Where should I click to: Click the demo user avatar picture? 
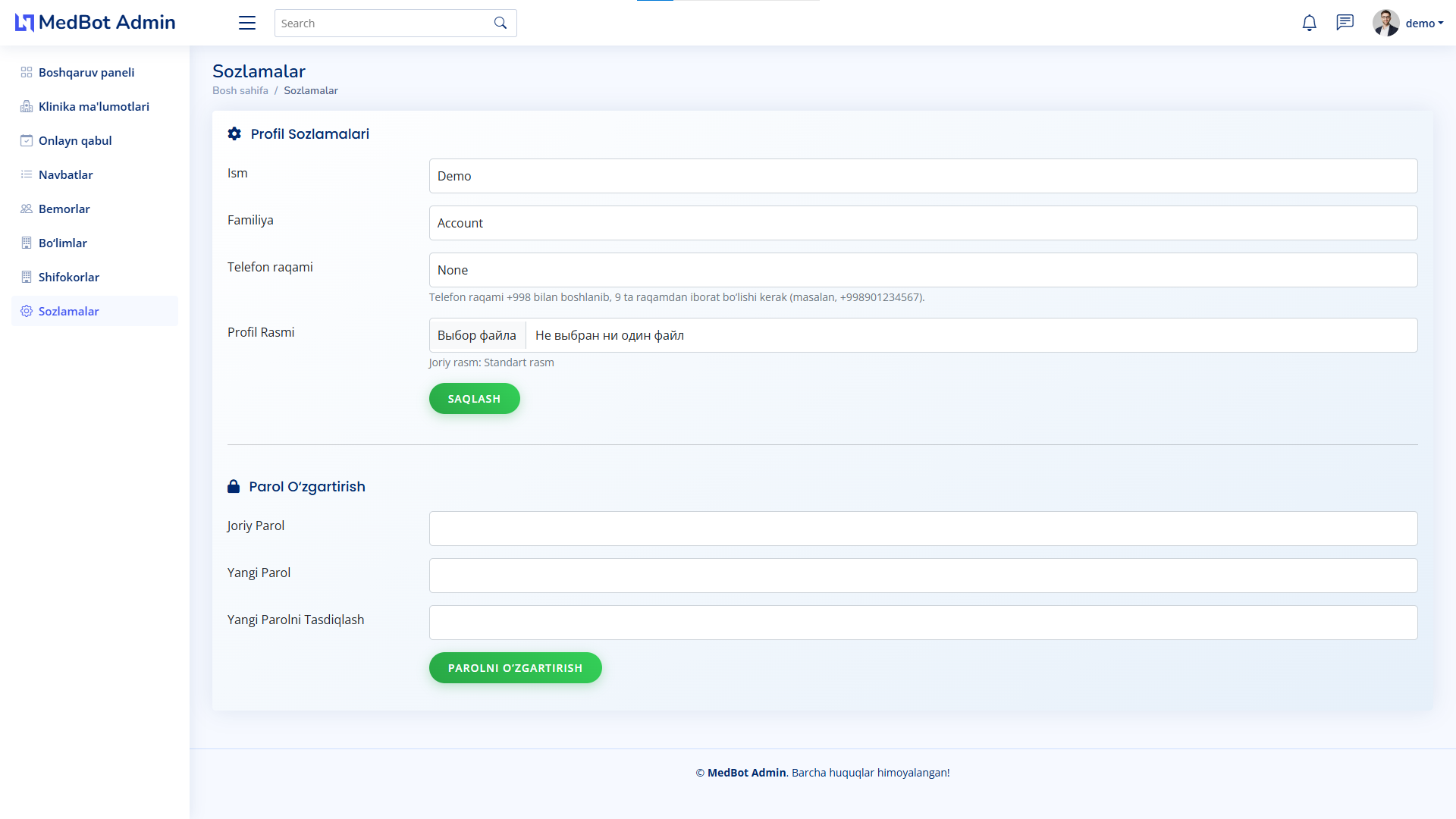[1385, 23]
